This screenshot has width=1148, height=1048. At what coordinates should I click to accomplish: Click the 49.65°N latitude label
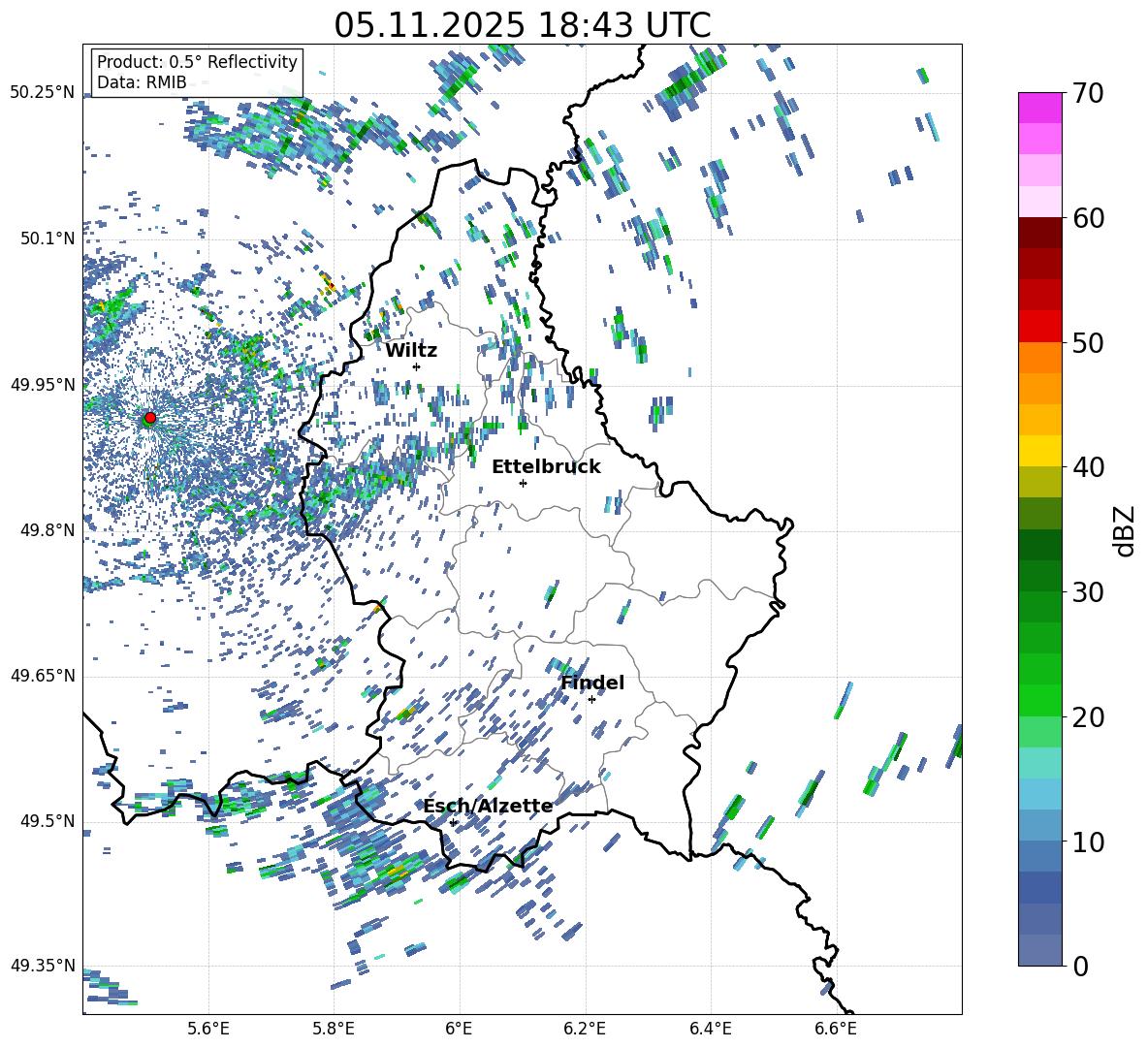point(43,676)
